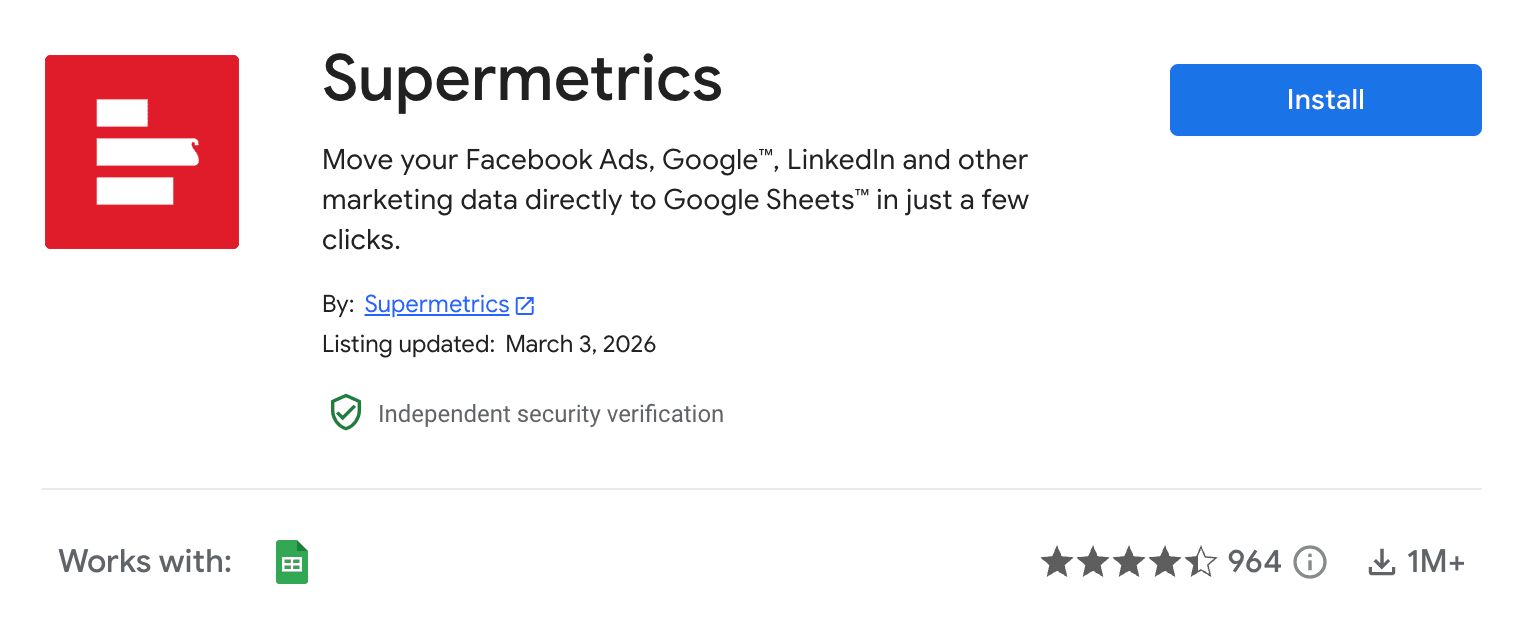Open the Supermetrics developer link
The height and width of the screenshot is (632, 1526).
coord(437,304)
